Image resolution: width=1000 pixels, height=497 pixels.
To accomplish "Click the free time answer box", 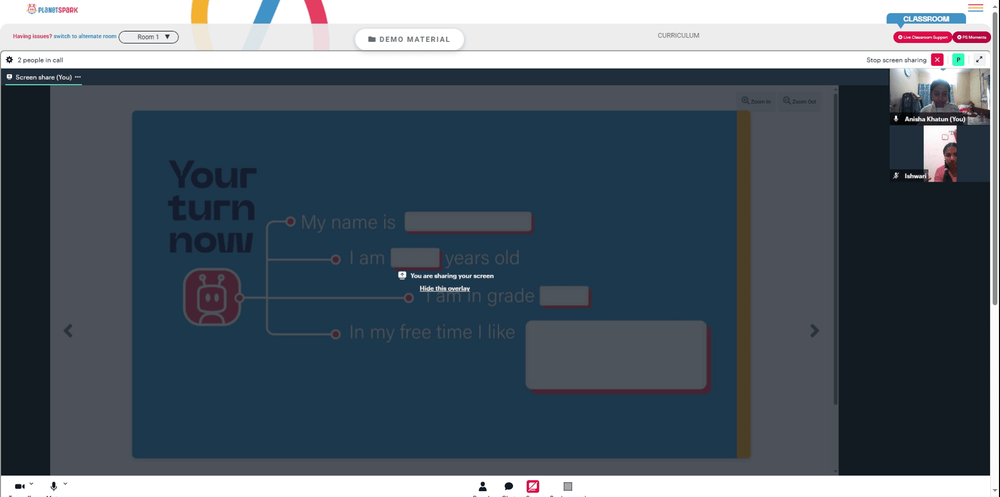I will (616, 355).
